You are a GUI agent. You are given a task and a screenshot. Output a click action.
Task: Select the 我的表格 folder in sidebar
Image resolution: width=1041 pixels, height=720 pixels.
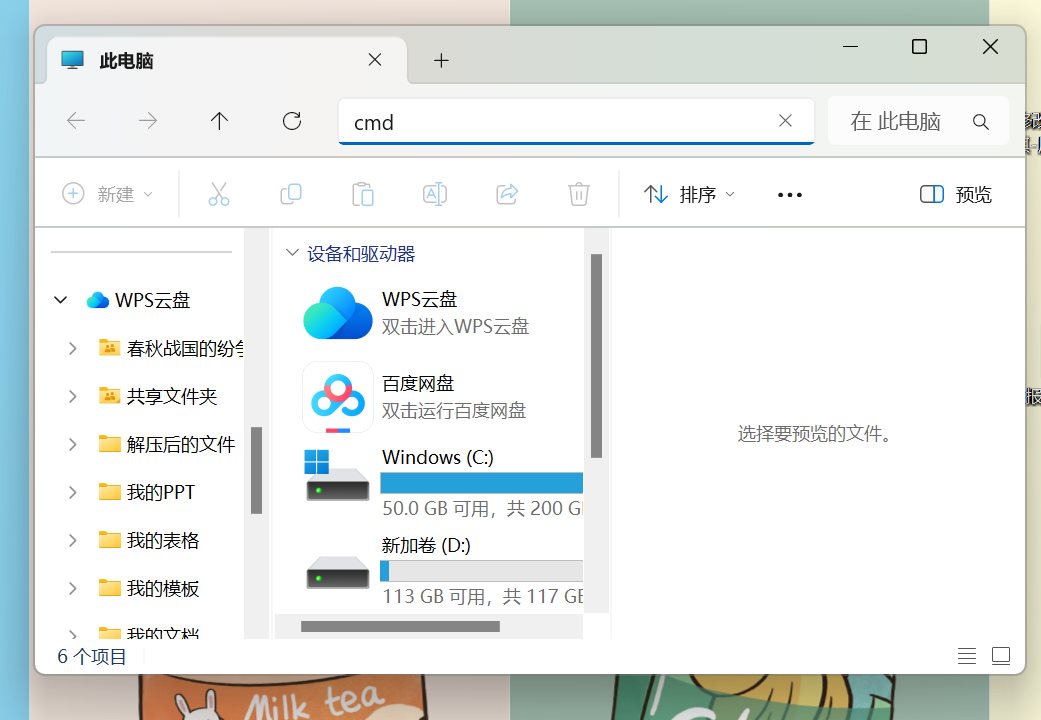tap(149, 541)
